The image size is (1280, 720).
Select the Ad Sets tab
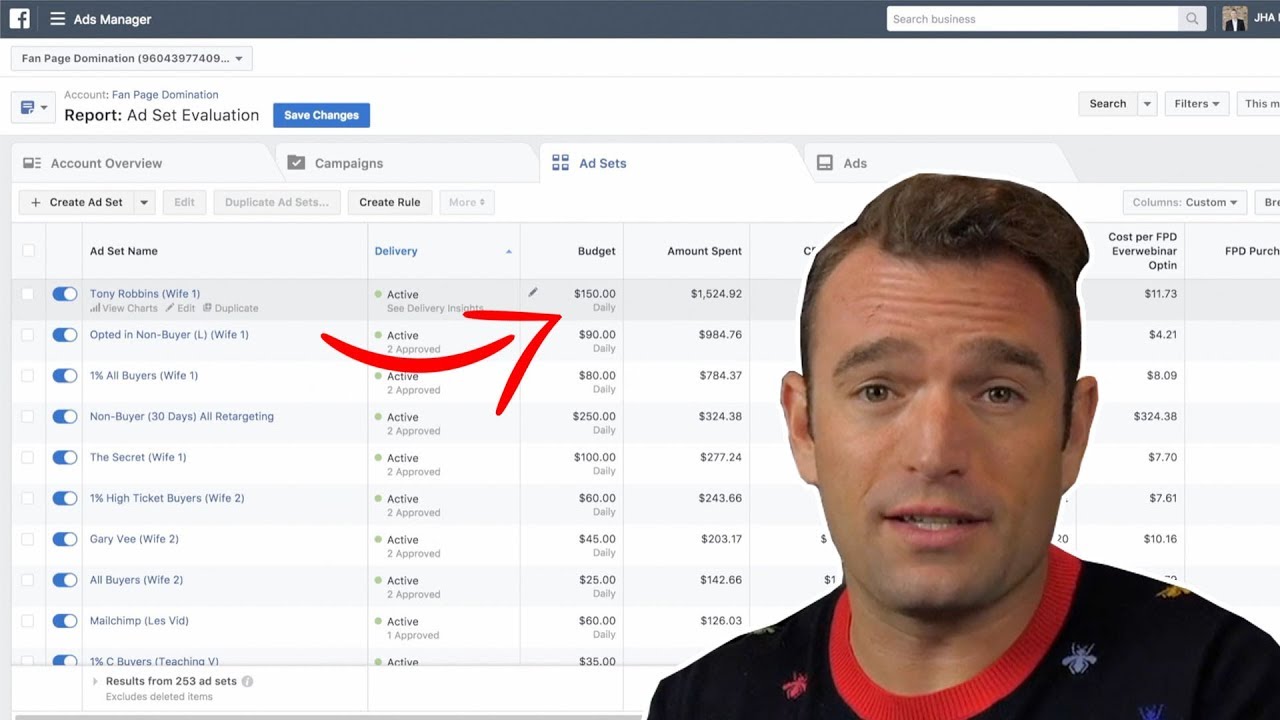pyautogui.click(x=671, y=163)
